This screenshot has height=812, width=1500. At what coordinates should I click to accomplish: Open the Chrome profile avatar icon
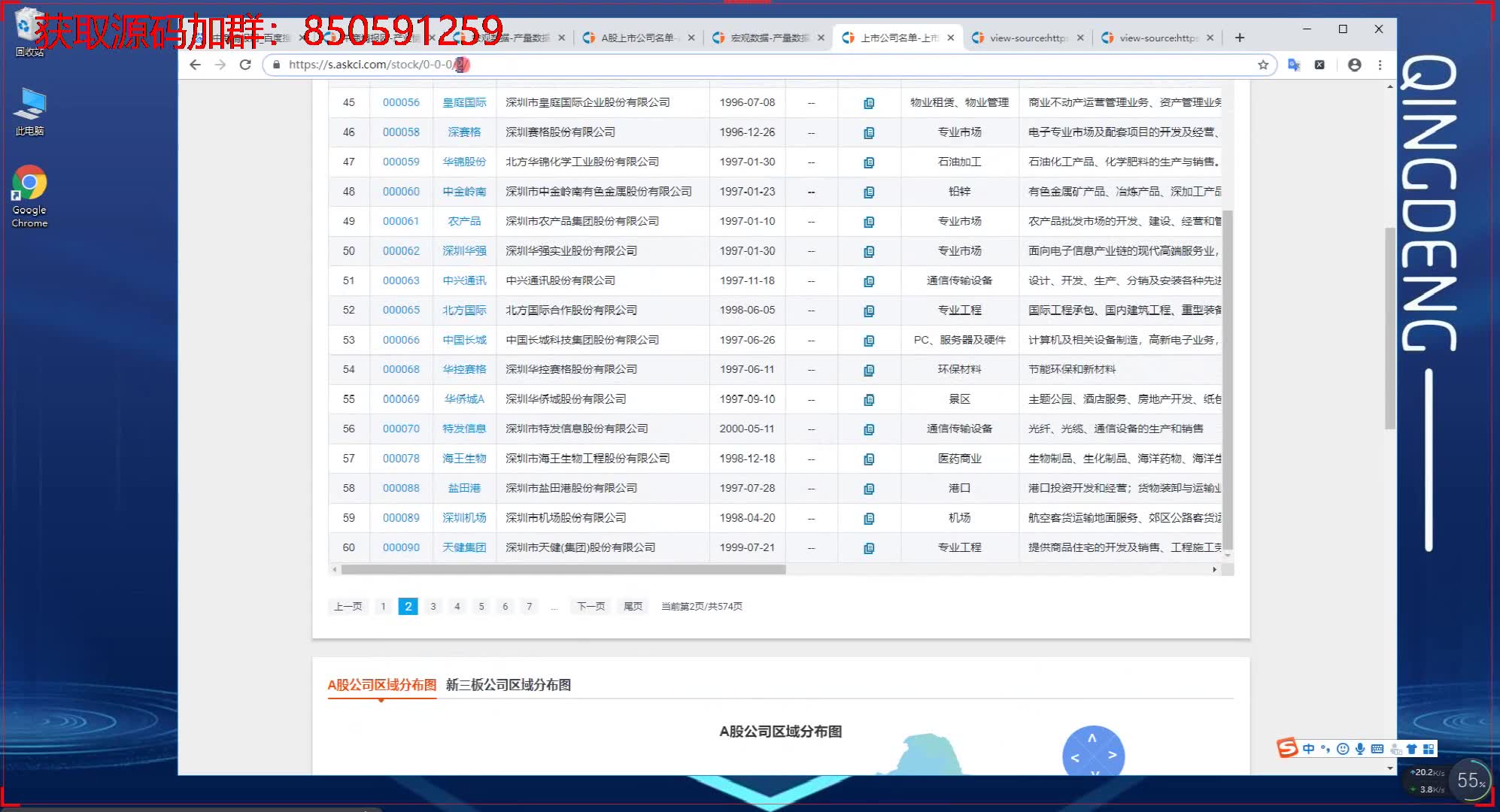coord(1354,65)
